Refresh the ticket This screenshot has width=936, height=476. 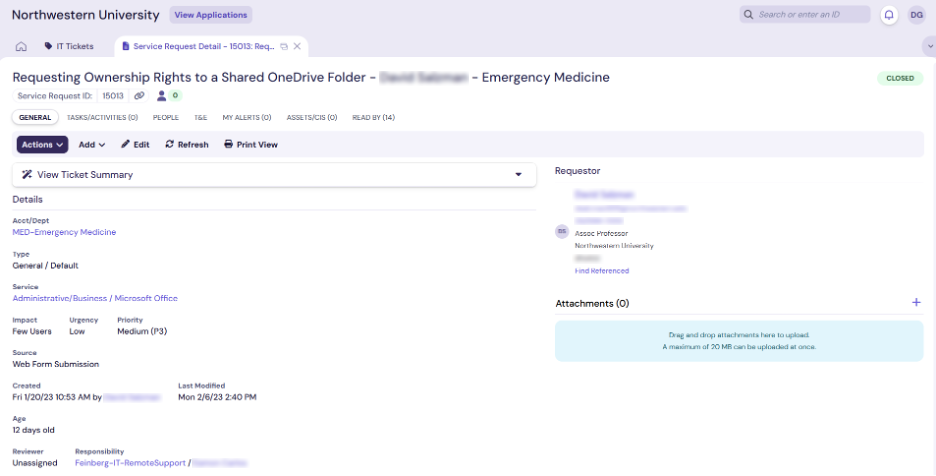[x=187, y=145]
